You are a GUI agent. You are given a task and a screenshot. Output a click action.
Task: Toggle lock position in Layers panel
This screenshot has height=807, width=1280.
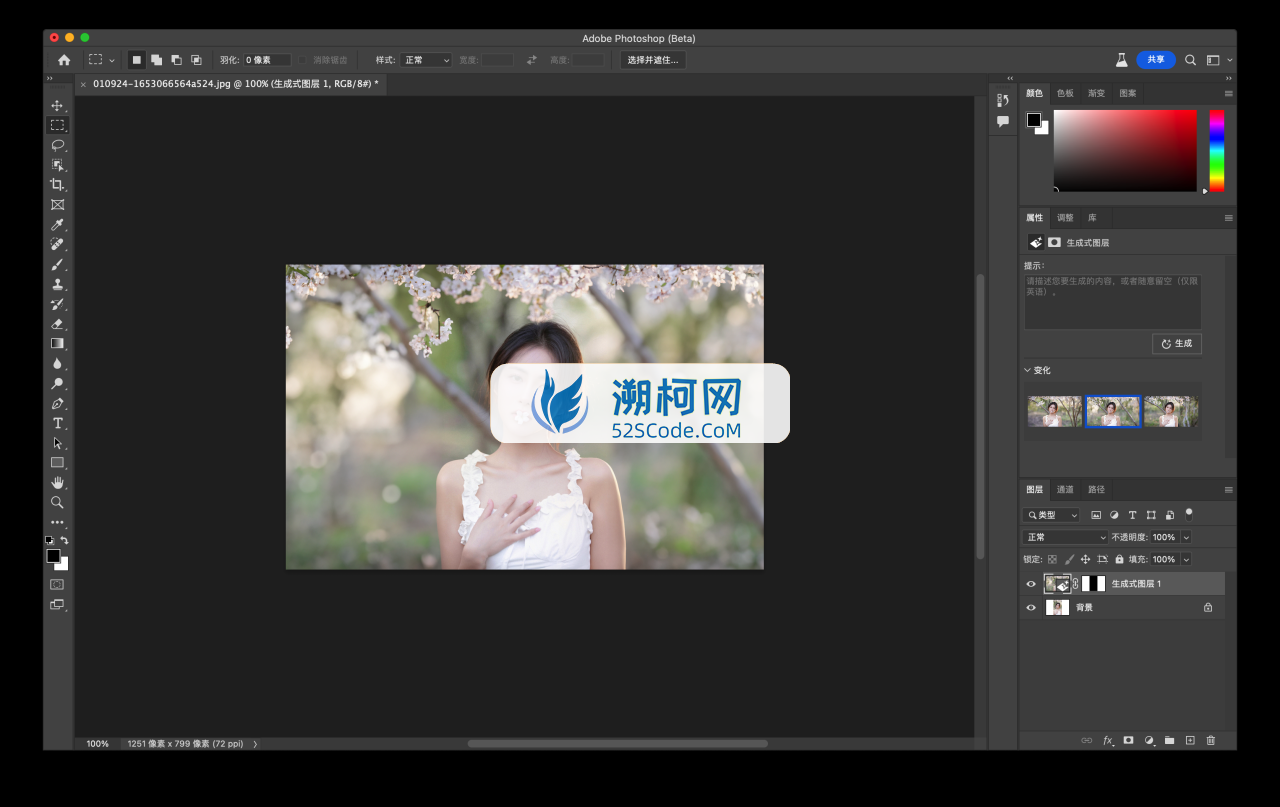1085,560
